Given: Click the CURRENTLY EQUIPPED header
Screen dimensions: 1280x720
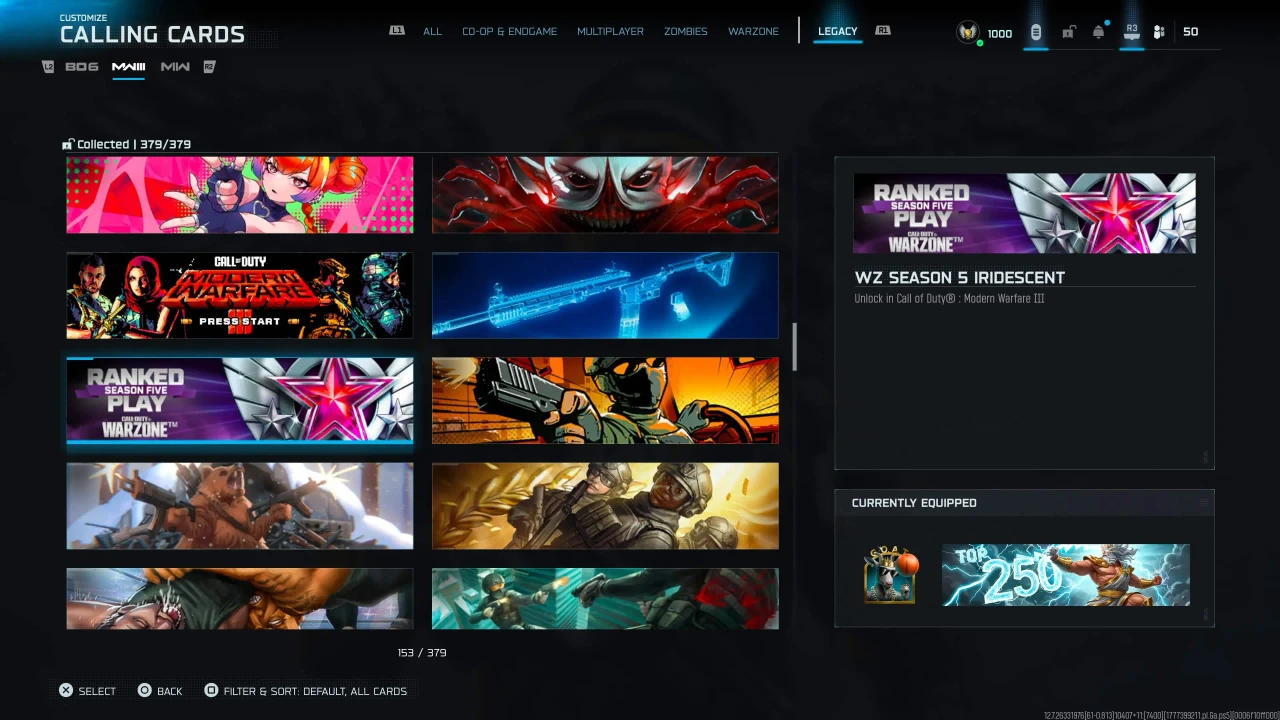Looking at the screenshot, I should click(x=914, y=503).
